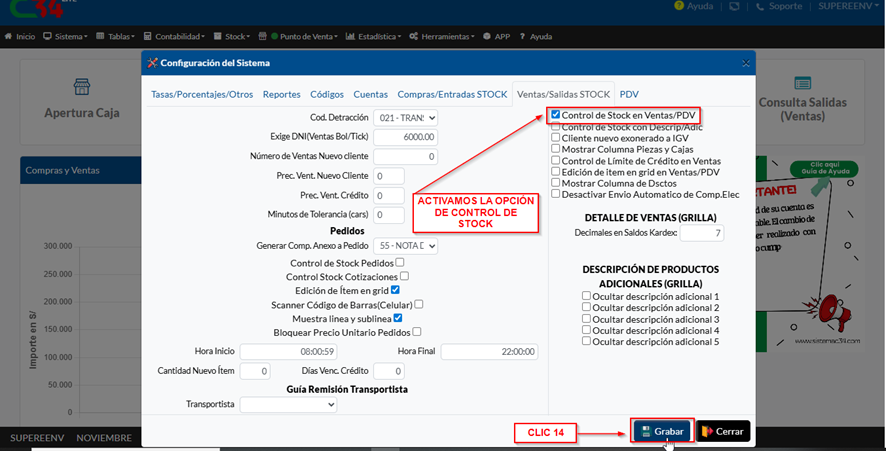Open the Cod. Detracción dropdown
Screen dimensions: 886x451
[x=405, y=118]
